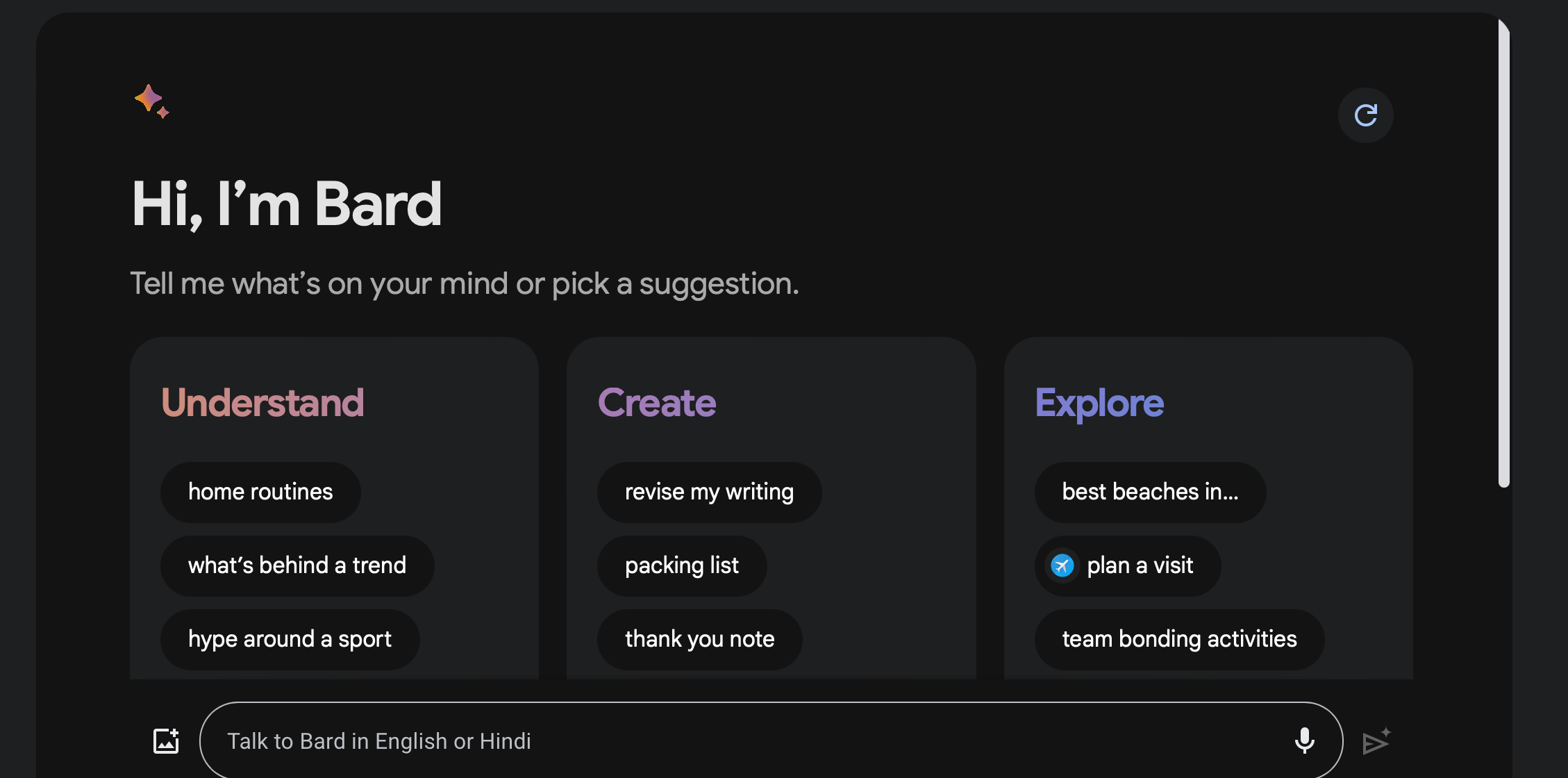
Task: Click the Bard sparkle logo icon
Action: [151, 101]
